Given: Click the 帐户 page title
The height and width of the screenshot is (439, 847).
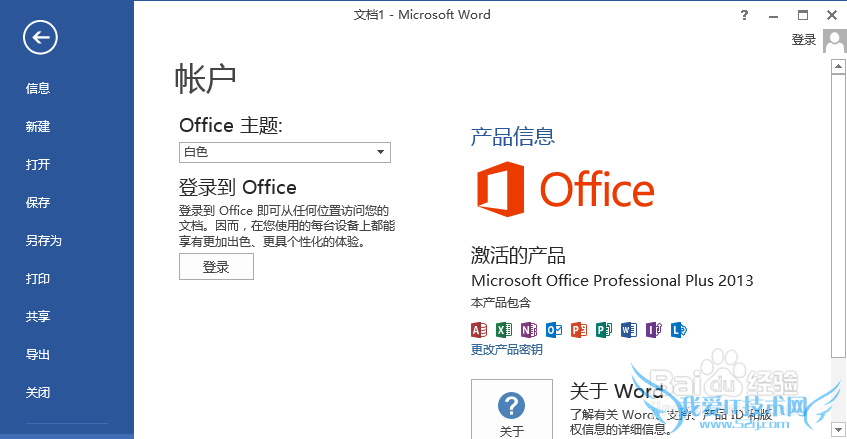Looking at the screenshot, I should (x=205, y=79).
